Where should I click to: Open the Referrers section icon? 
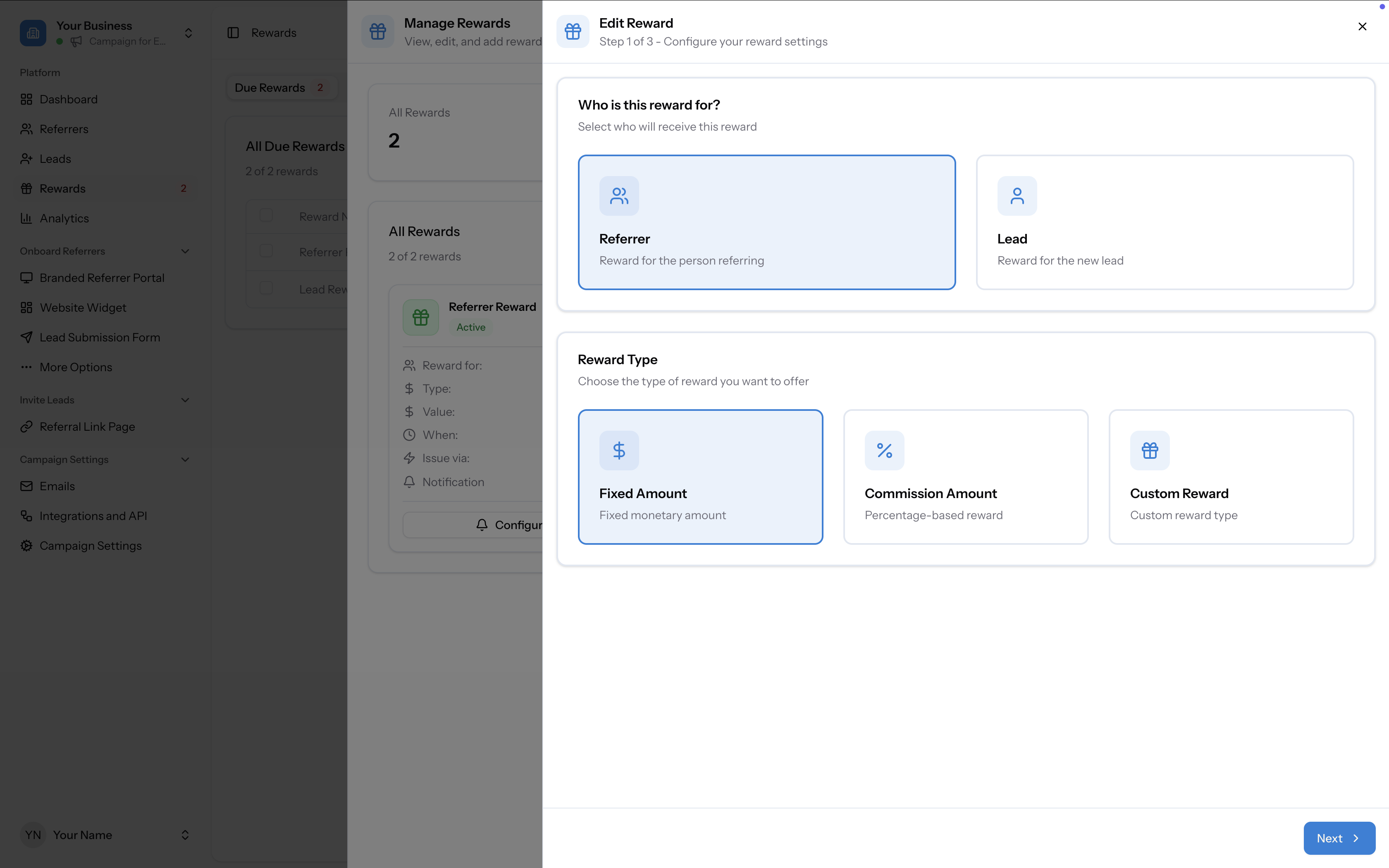pyautogui.click(x=26, y=129)
